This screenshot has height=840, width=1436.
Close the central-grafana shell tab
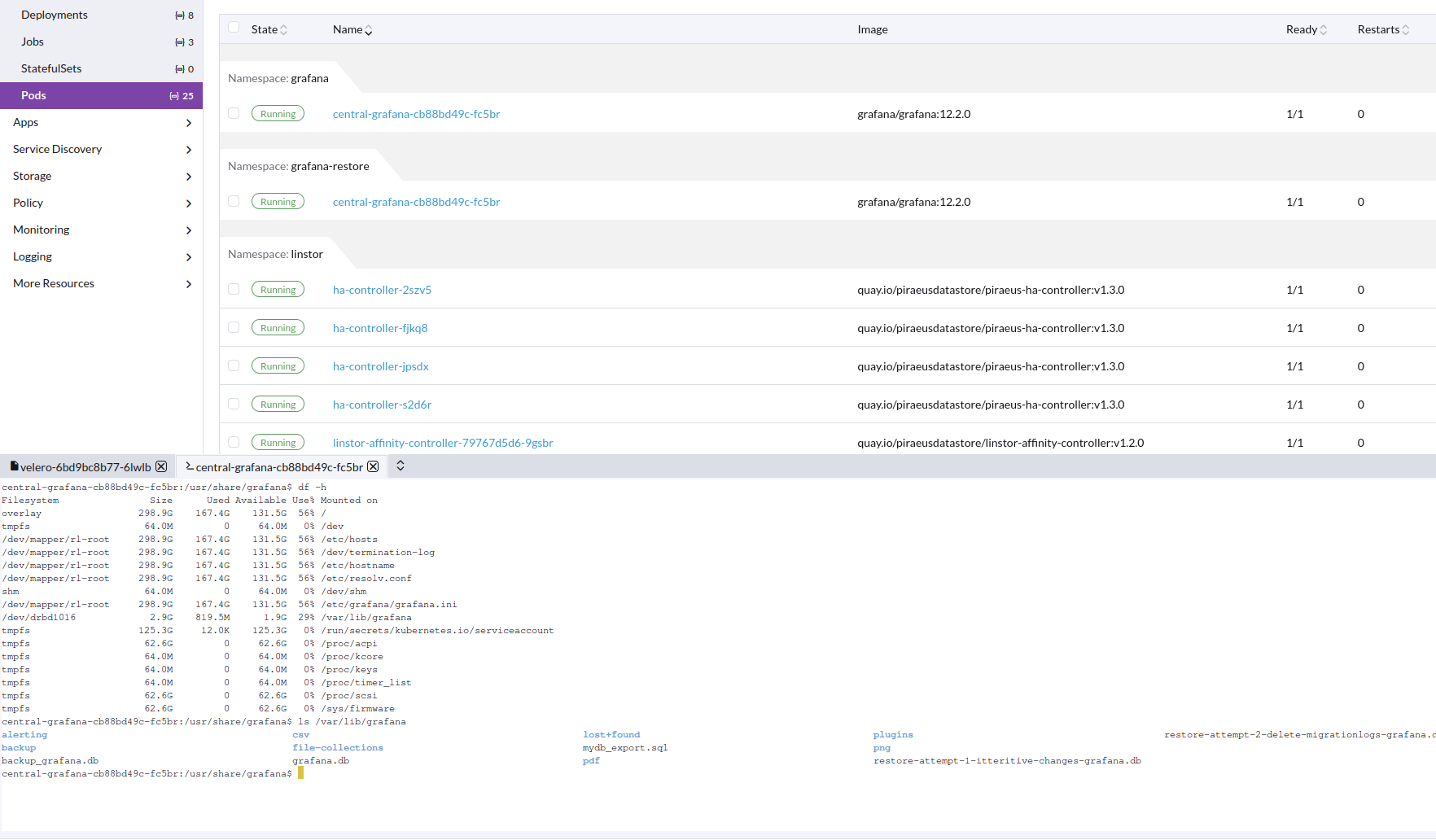coord(373,466)
